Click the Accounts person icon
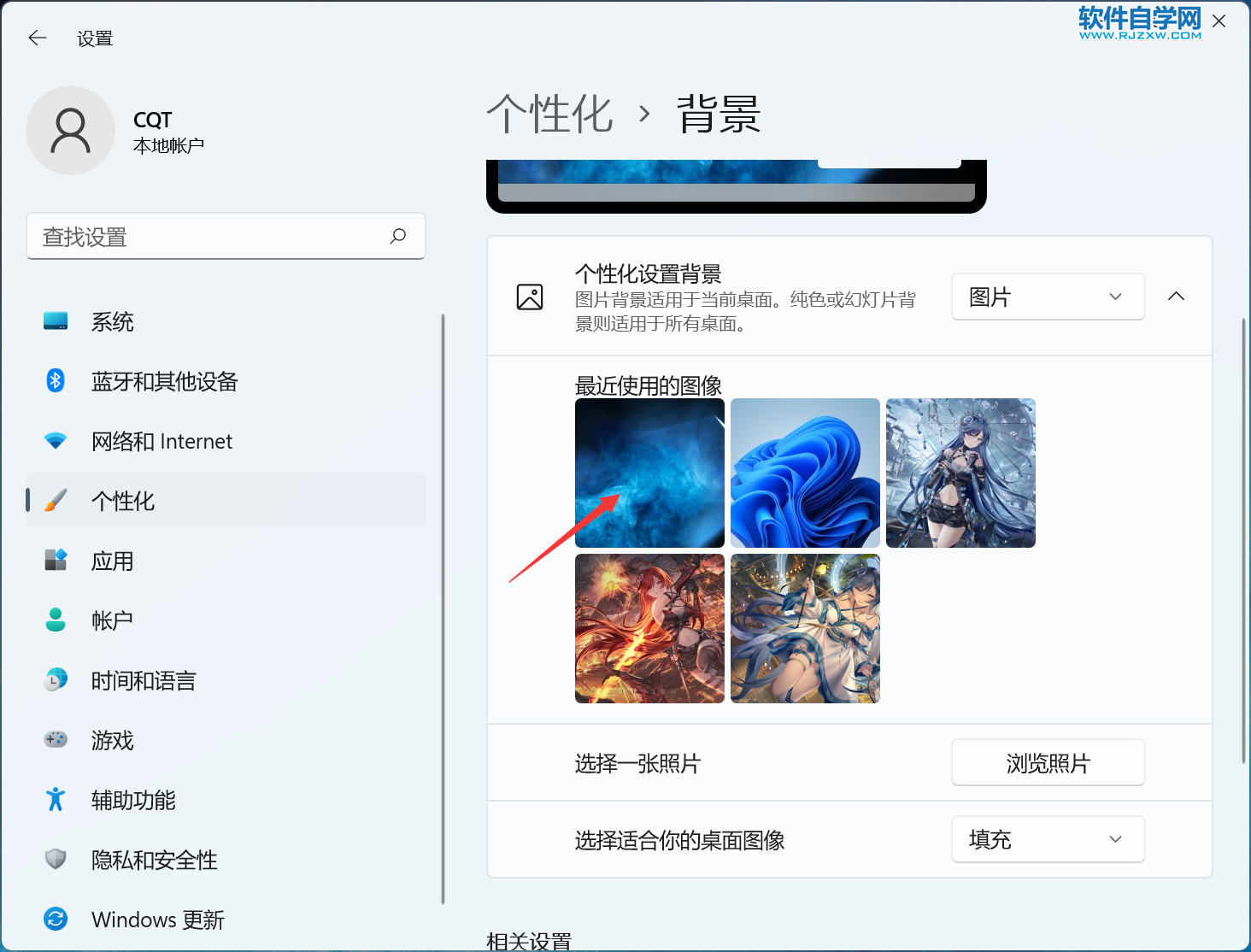 click(x=56, y=620)
